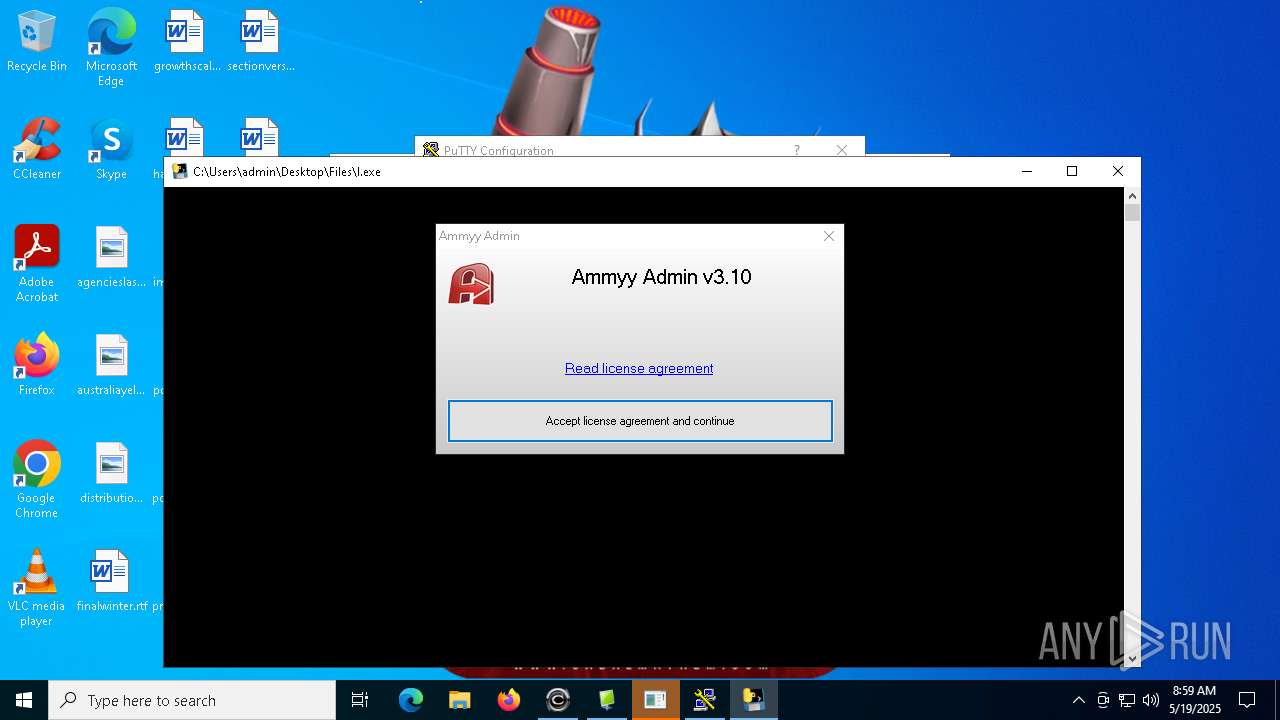Open network status tray icon
This screenshot has height=720, width=1280.
[1127, 700]
